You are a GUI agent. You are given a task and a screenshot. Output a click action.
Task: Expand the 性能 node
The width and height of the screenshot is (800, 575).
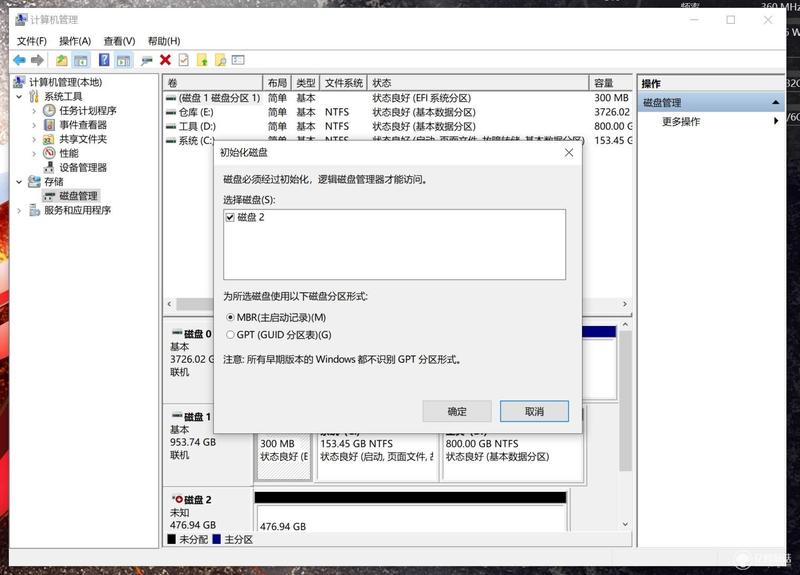(x=34, y=154)
